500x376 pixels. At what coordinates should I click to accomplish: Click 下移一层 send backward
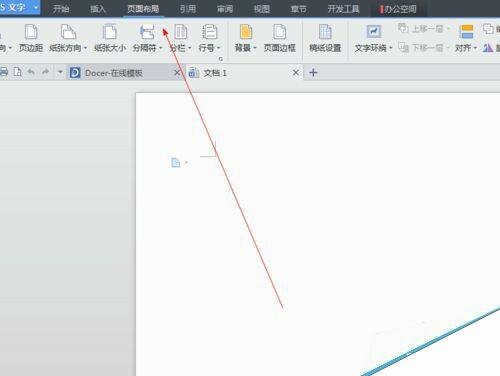[424, 48]
